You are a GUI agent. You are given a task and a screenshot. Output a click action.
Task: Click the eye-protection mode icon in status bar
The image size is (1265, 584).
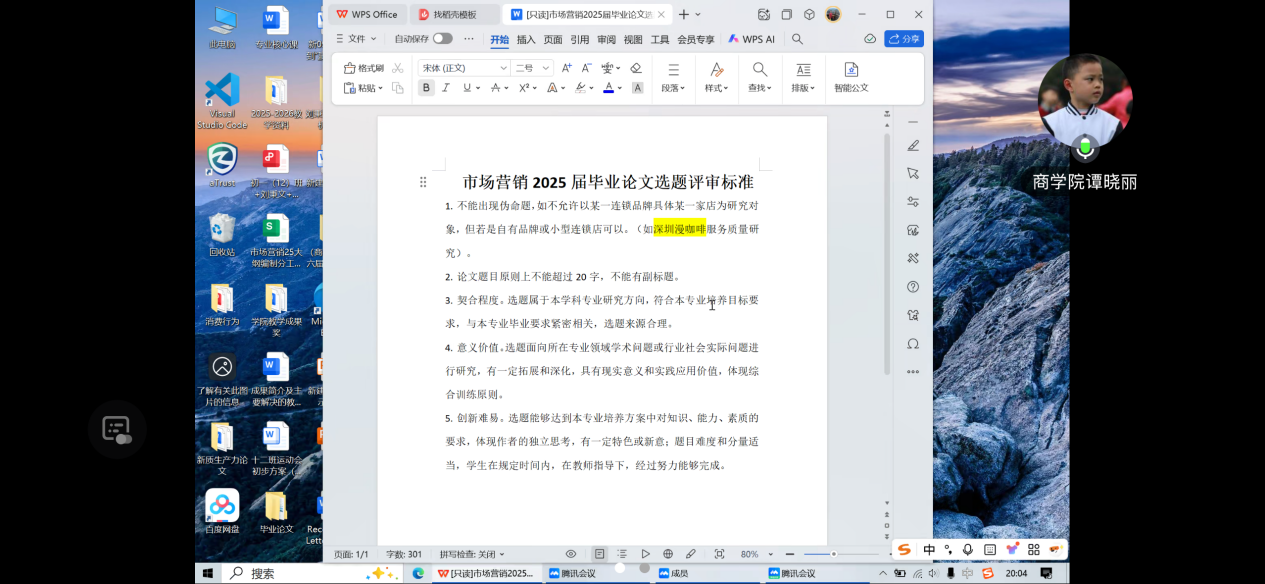tap(571, 554)
